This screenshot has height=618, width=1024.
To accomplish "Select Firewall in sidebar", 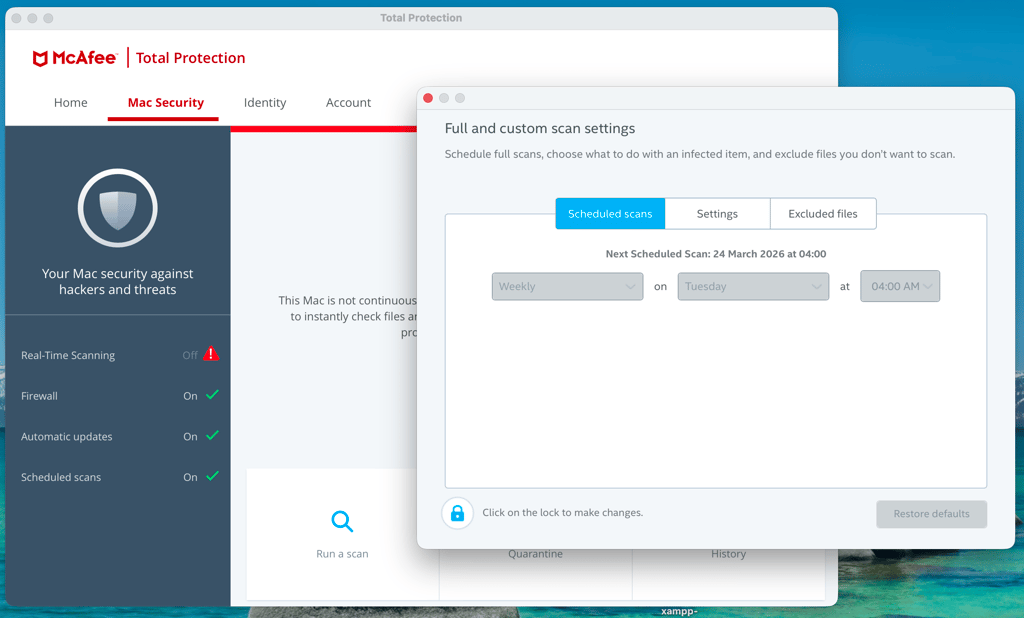I will 39,396.
